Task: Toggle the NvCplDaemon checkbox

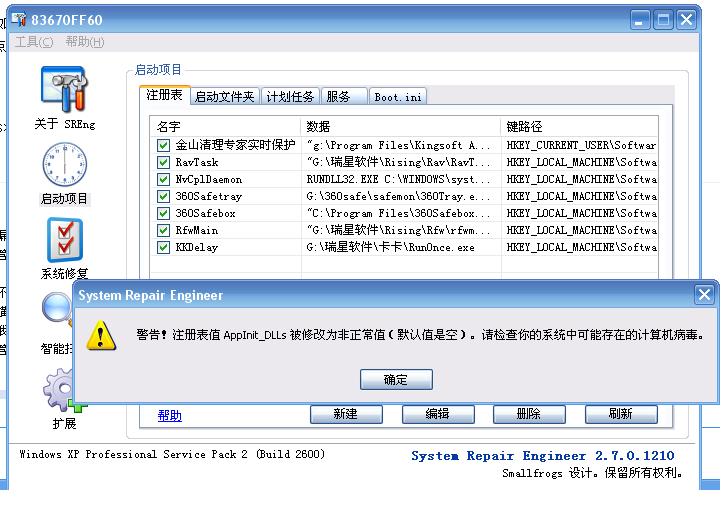Action: (163, 179)
